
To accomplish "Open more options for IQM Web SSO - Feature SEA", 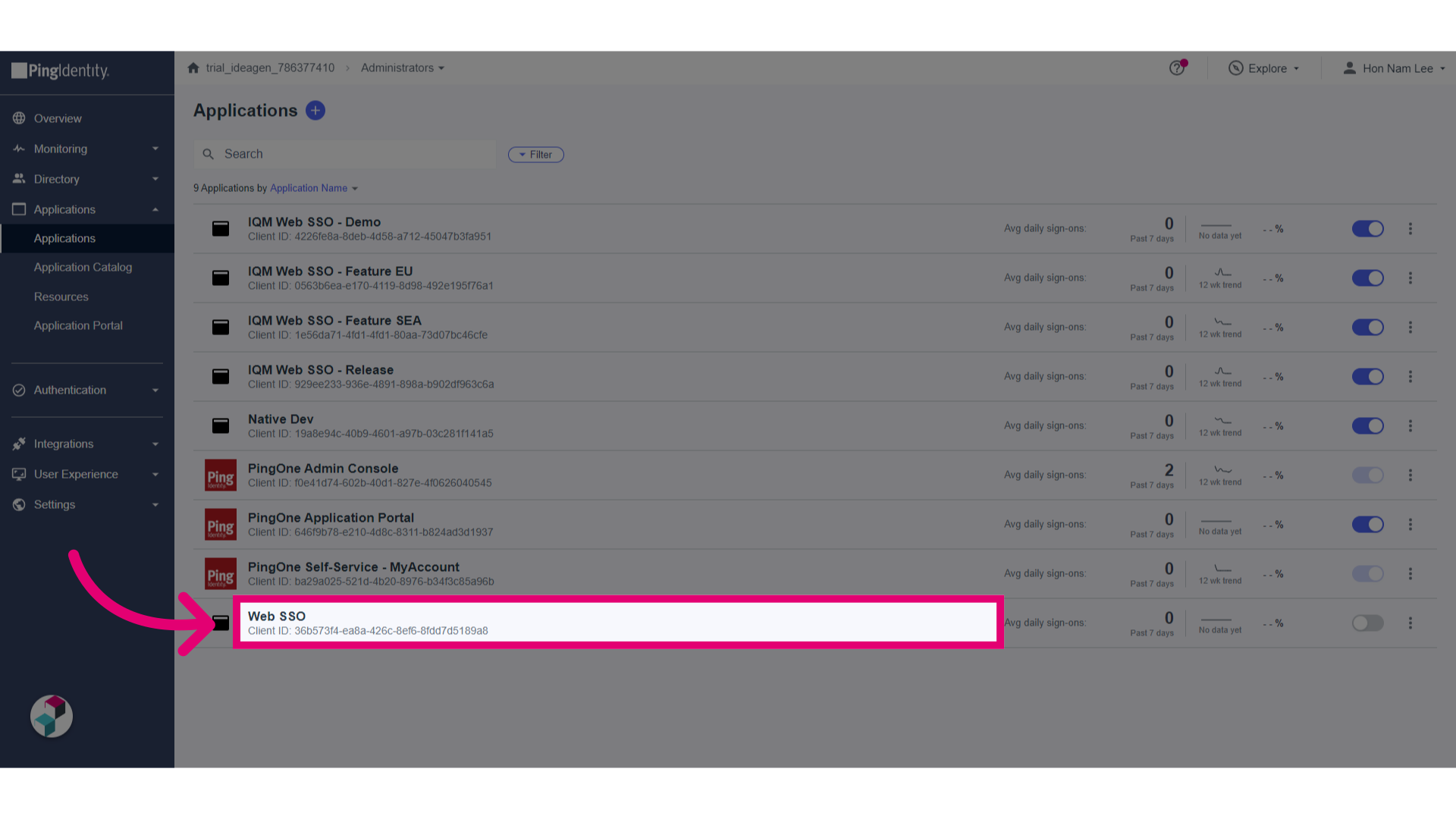I will click(1410, 327).
